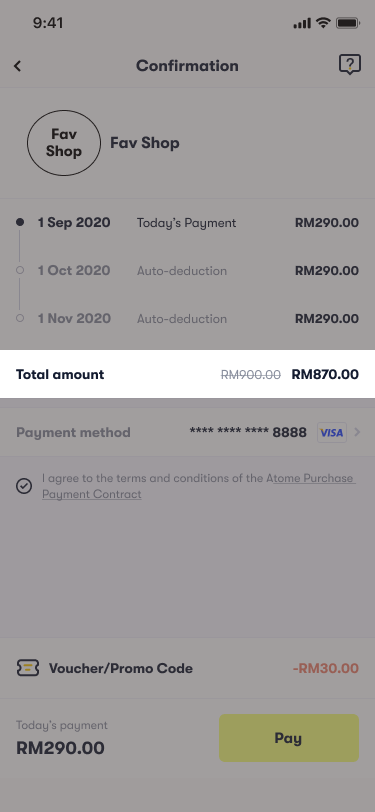
Task: Open the Voucher/Promo Code row
Action: [188, 668]
